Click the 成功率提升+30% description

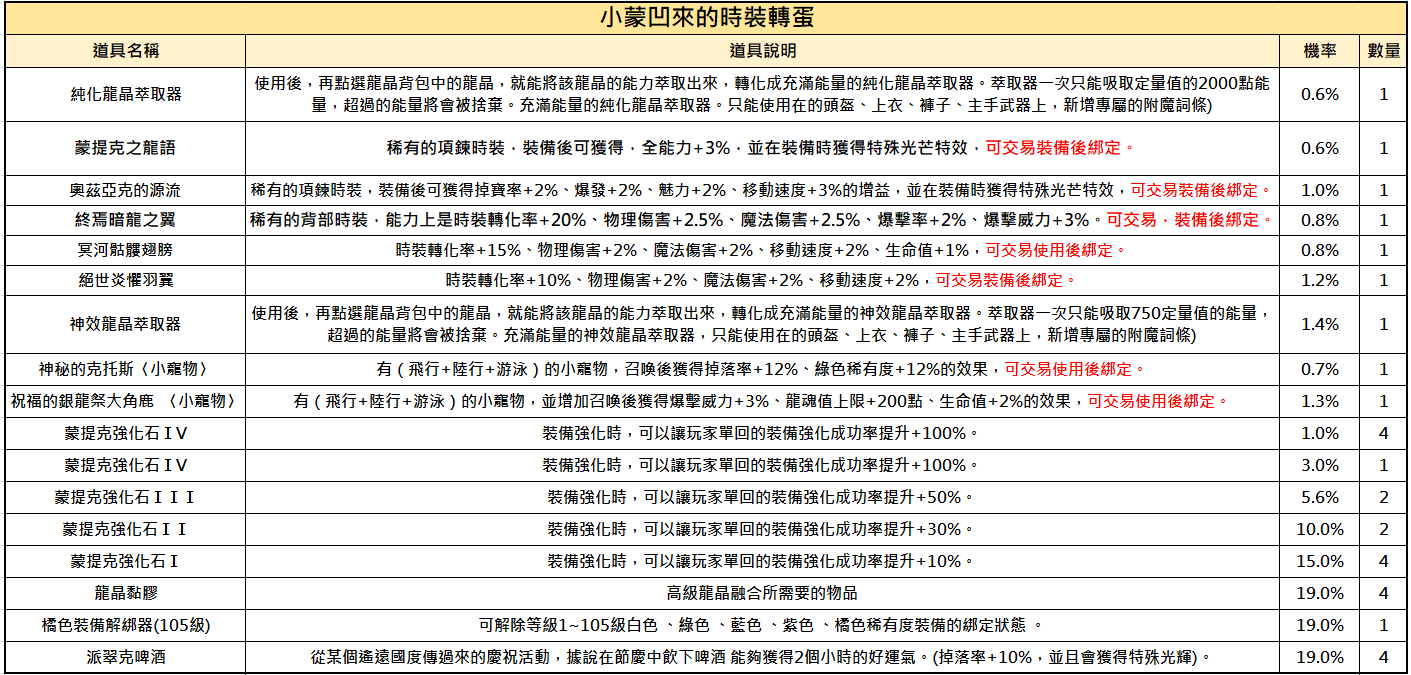pos(762,529)
